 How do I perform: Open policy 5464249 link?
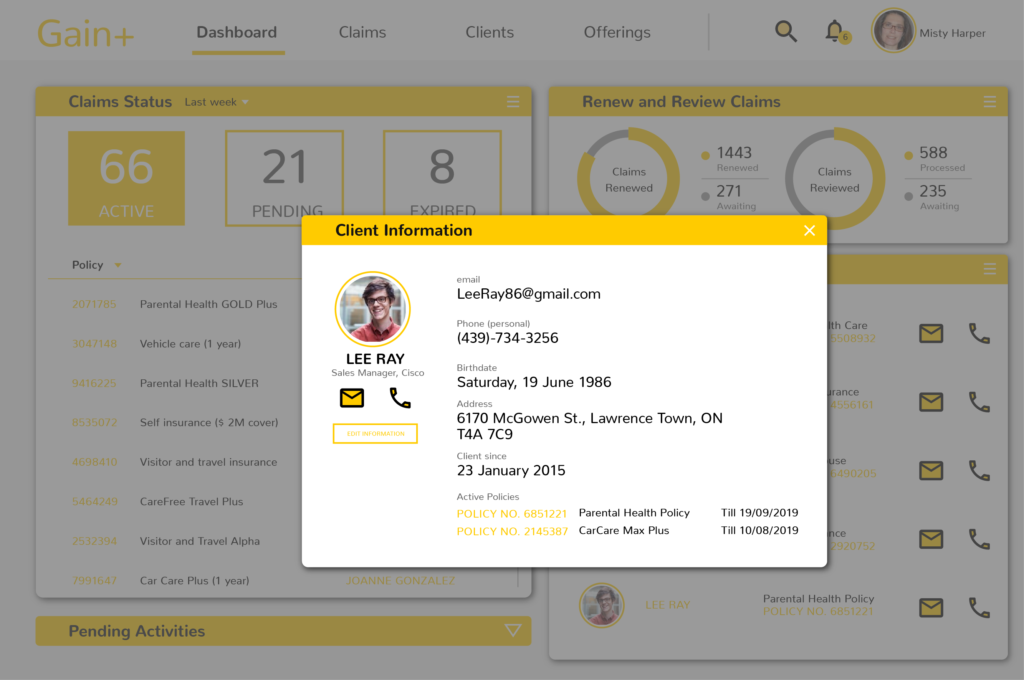click(x=95, y=502)
